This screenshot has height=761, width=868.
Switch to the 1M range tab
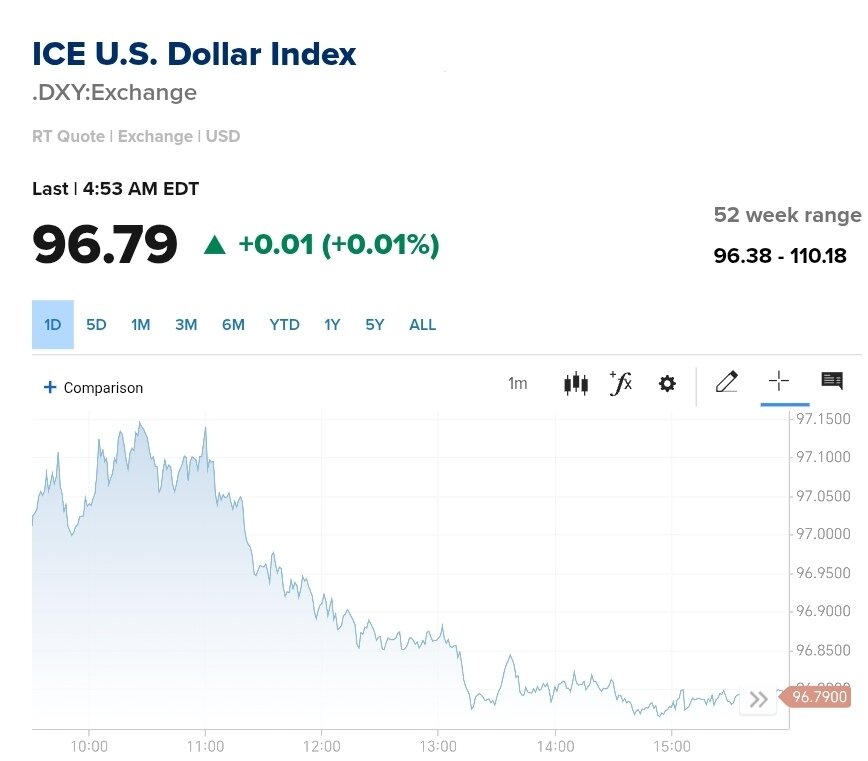click(x=140, y=324)
